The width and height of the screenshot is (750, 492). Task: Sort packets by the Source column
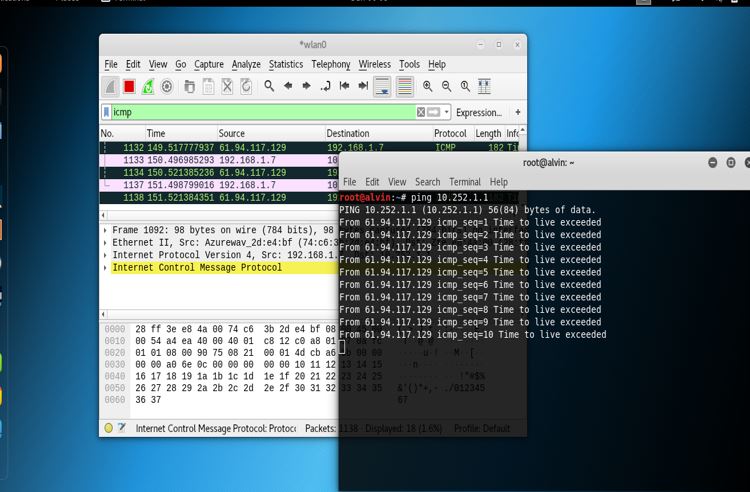point(271,133)
